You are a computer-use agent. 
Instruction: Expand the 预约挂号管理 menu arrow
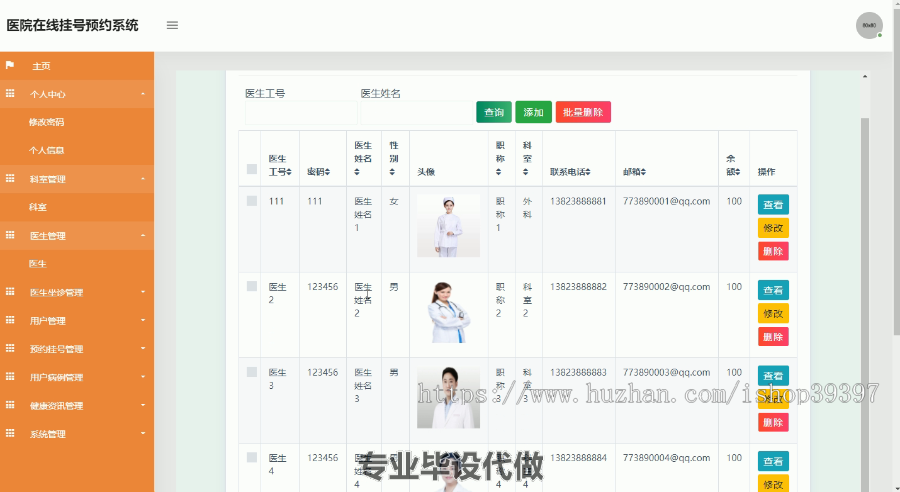click(143, 348)
